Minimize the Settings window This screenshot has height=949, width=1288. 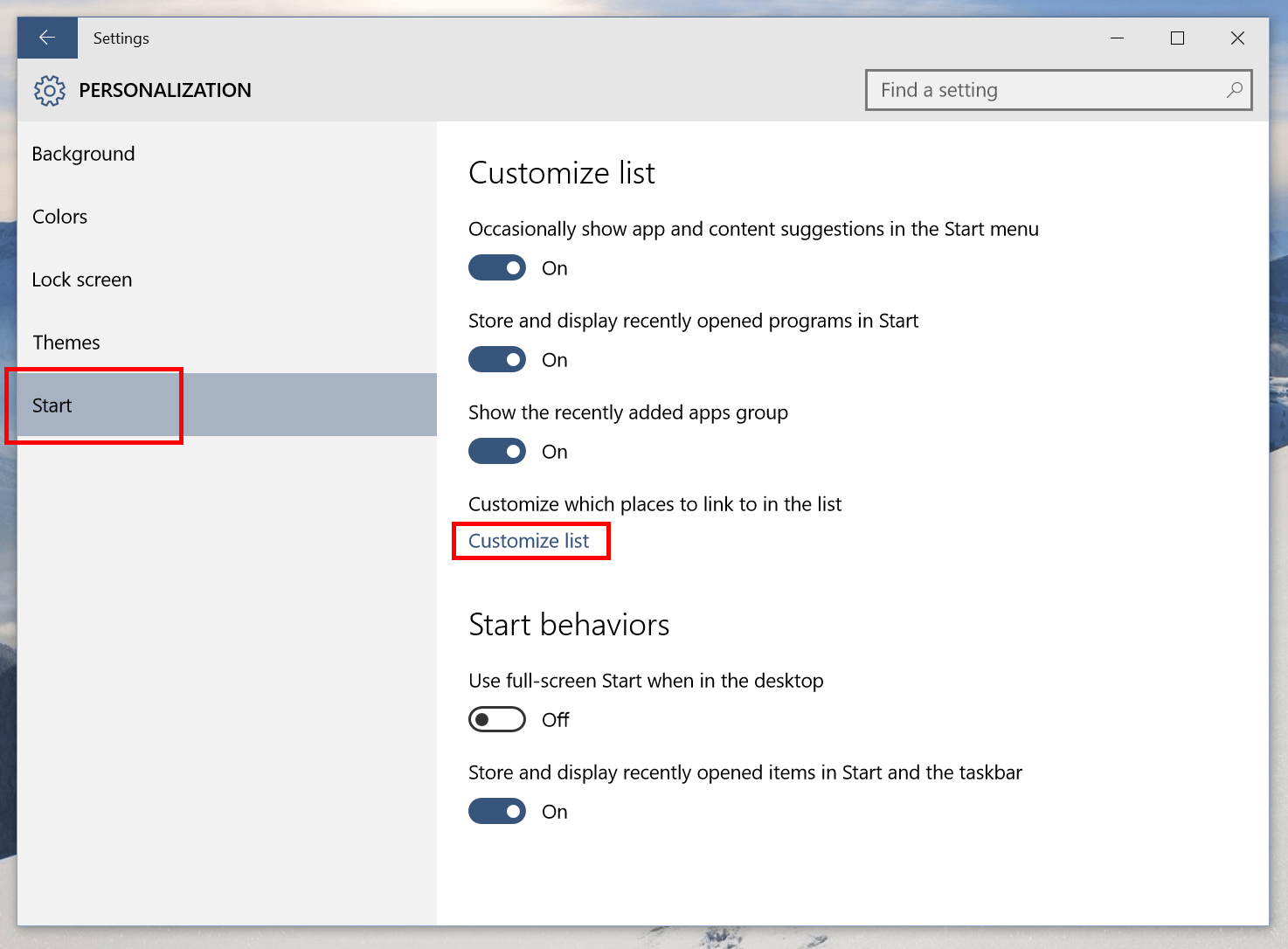[1117, 38]
